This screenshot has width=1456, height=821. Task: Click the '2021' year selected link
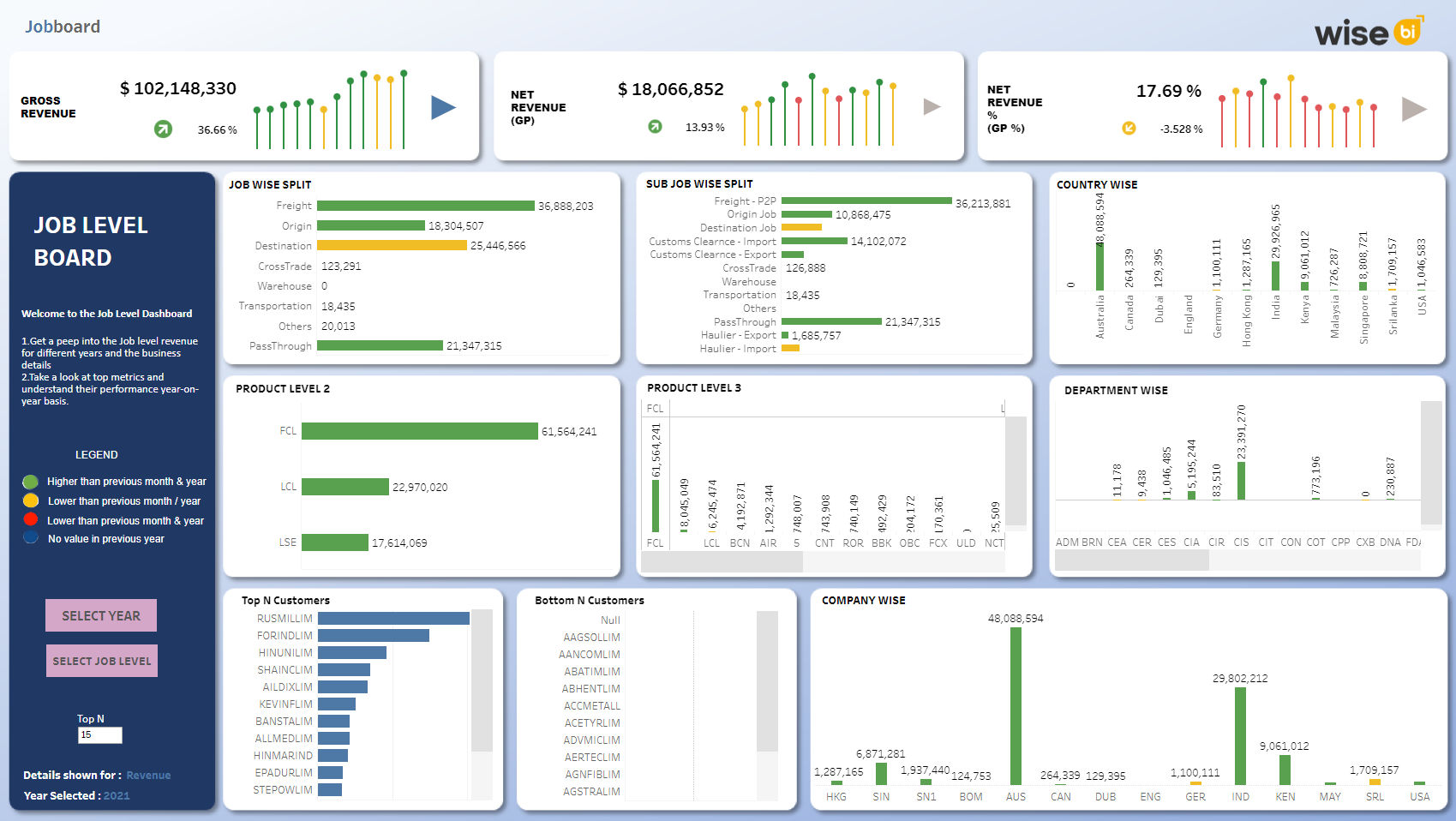tap(118, 795)
